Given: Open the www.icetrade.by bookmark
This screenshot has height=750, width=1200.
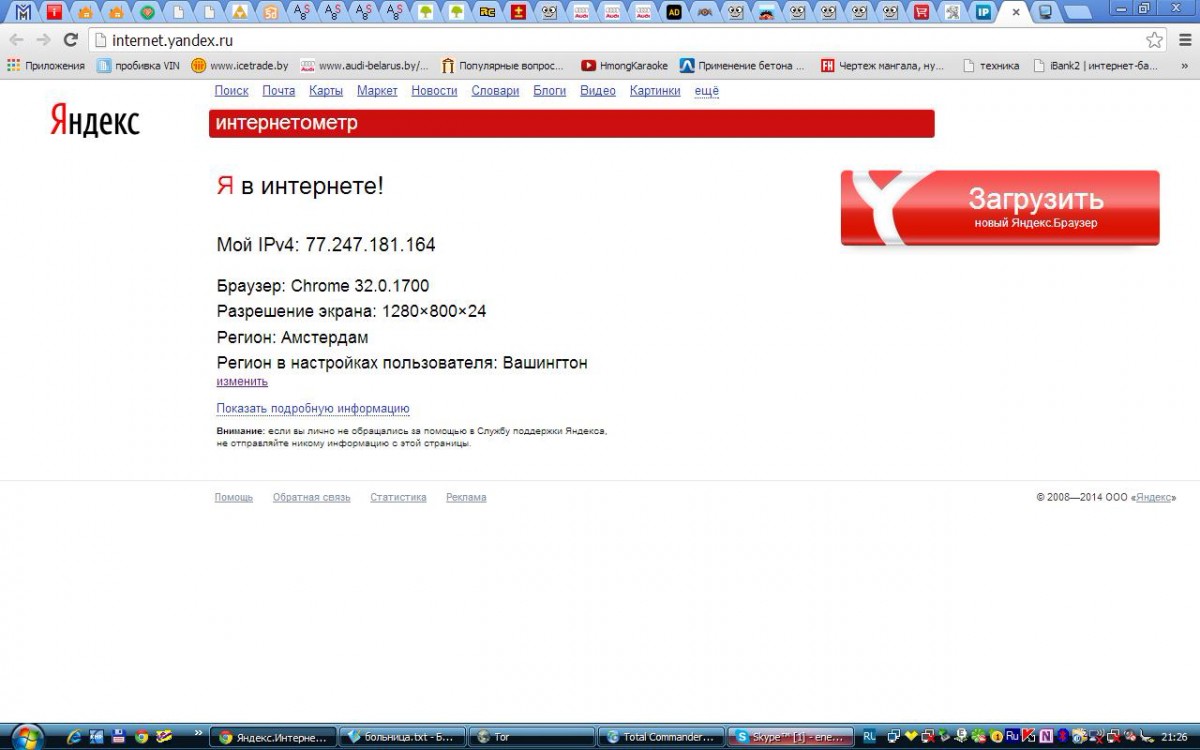Looking at the screenshot, I should [x=240, y=66].
